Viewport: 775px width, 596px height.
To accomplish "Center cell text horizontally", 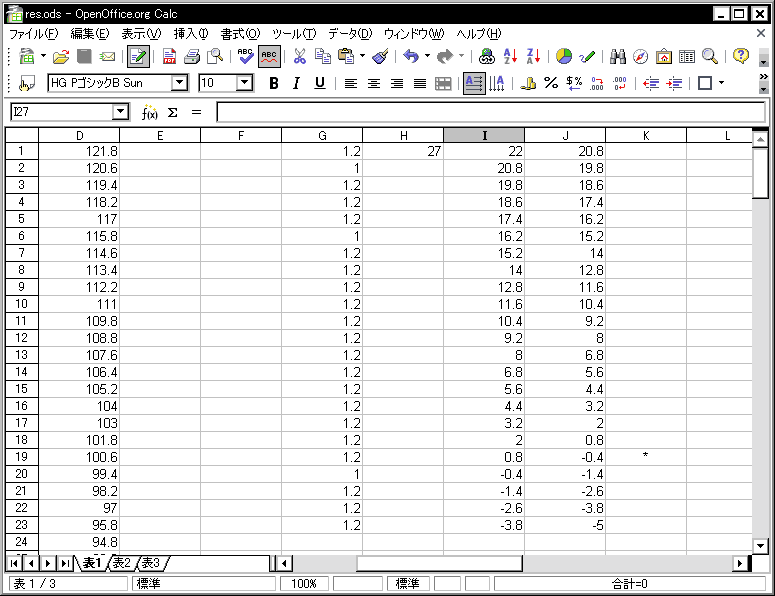I will click(x=374, y=84).
